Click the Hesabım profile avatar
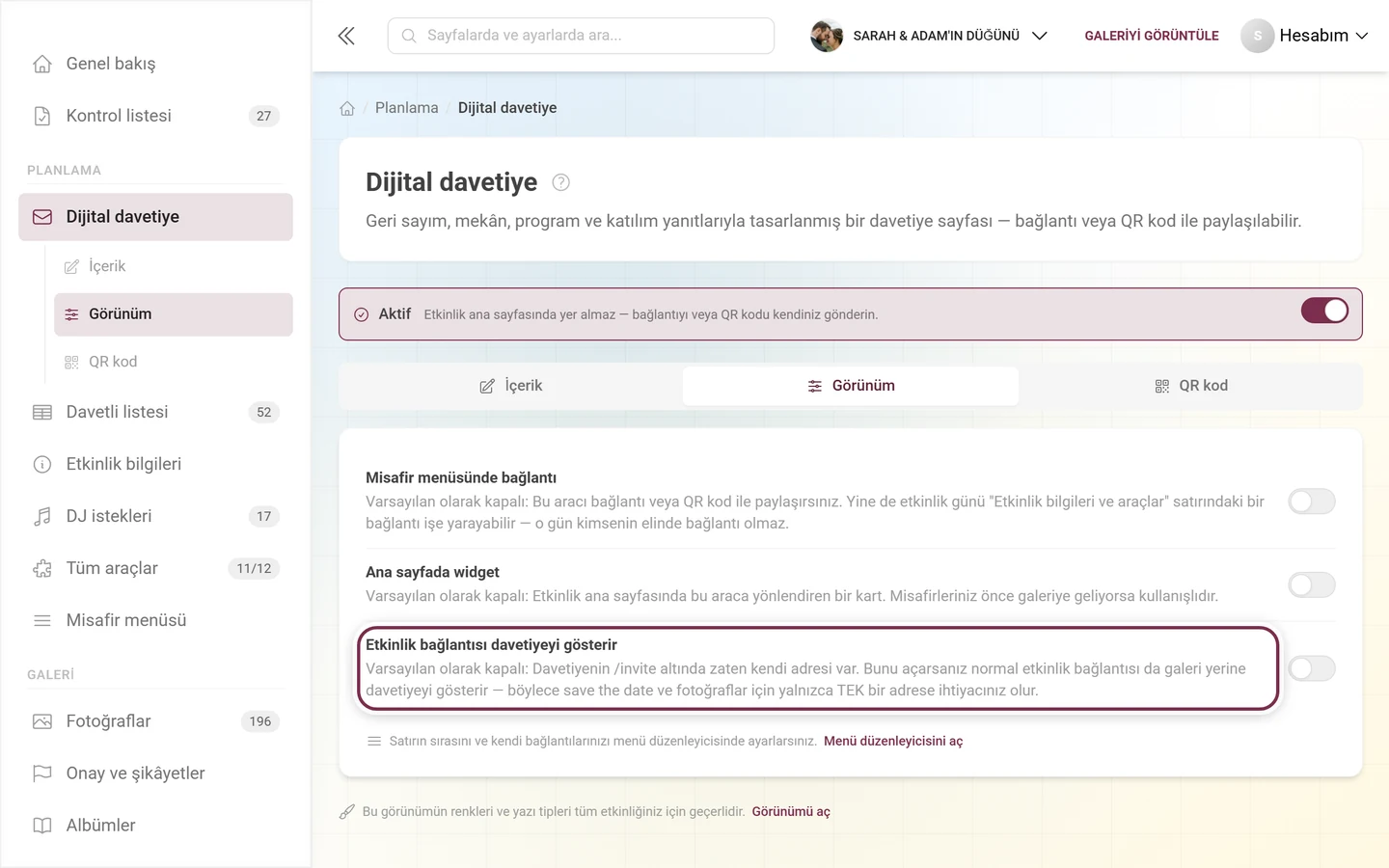Image resolution: width=1389 pixels, height=868 pixels. 1257,36
